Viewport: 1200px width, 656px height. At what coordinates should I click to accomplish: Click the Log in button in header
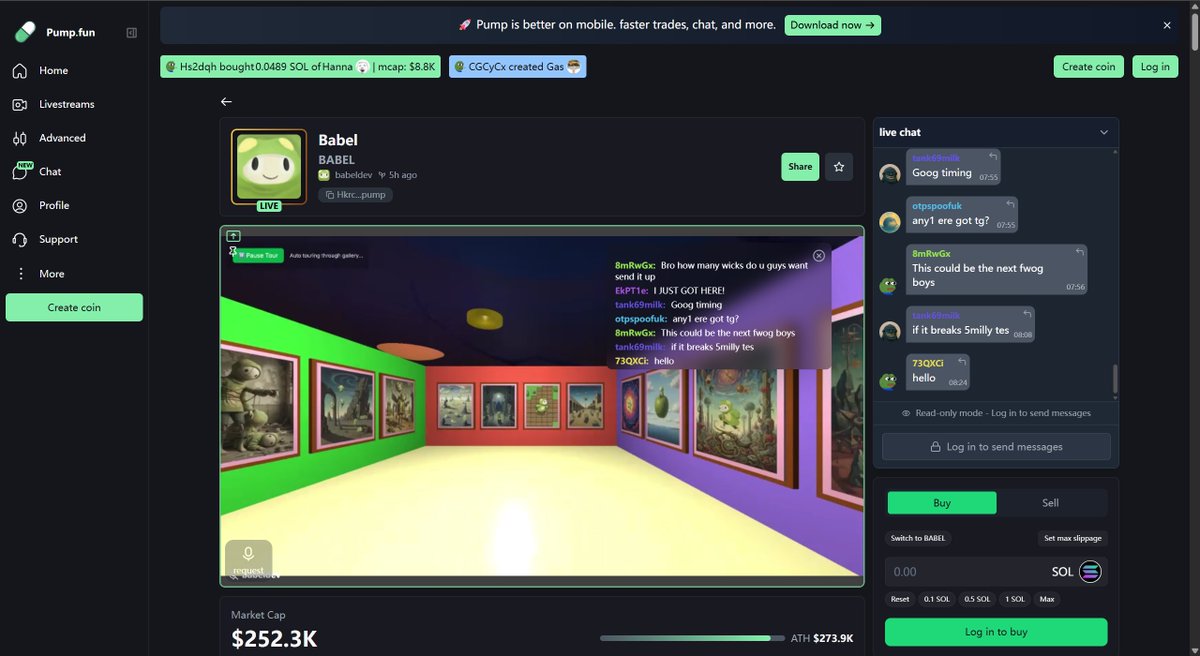click(1155, 67)
